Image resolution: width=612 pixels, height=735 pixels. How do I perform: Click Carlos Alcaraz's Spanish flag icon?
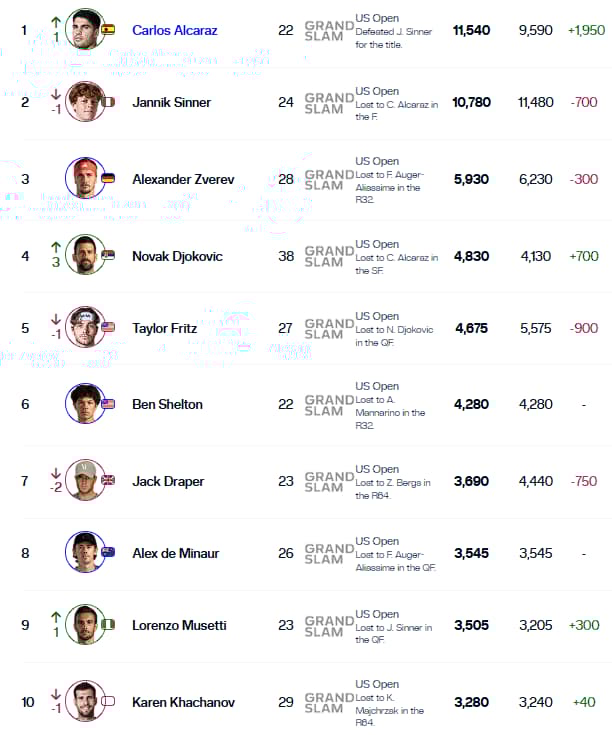(x=108, y=30)
